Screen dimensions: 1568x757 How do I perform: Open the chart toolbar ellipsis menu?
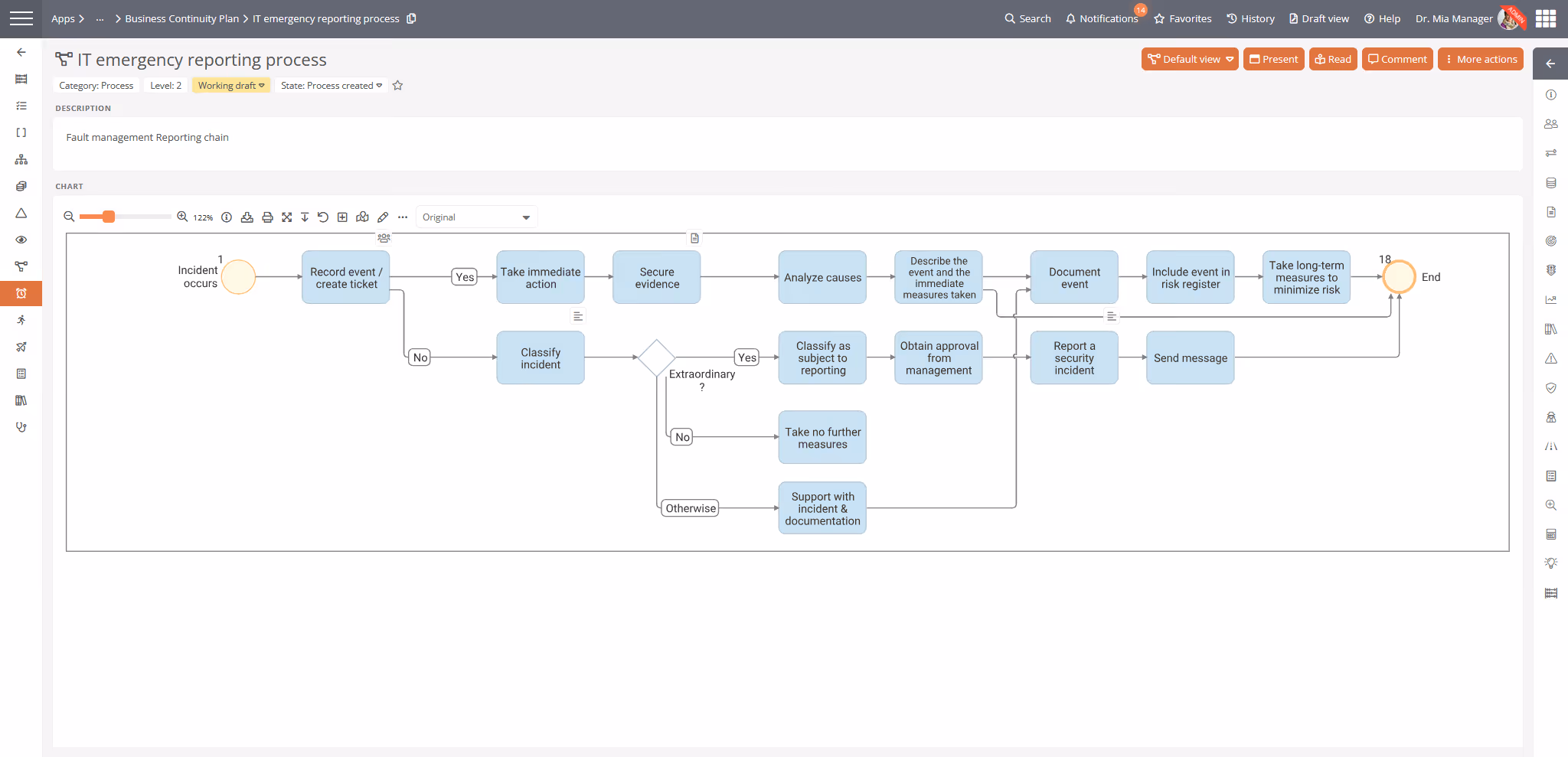pyautogui.click(x=403, y=217)
